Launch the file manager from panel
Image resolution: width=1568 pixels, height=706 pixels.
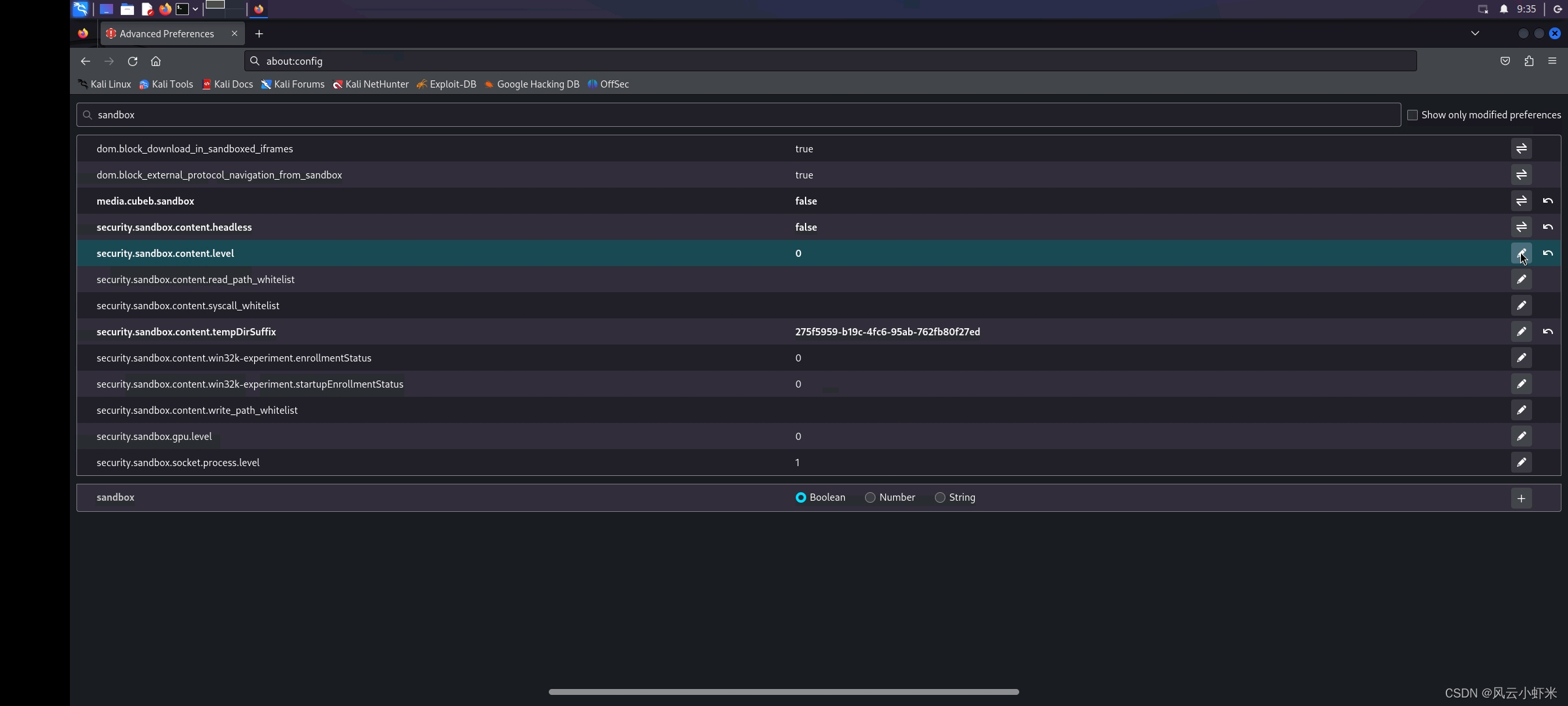[127, 9]
